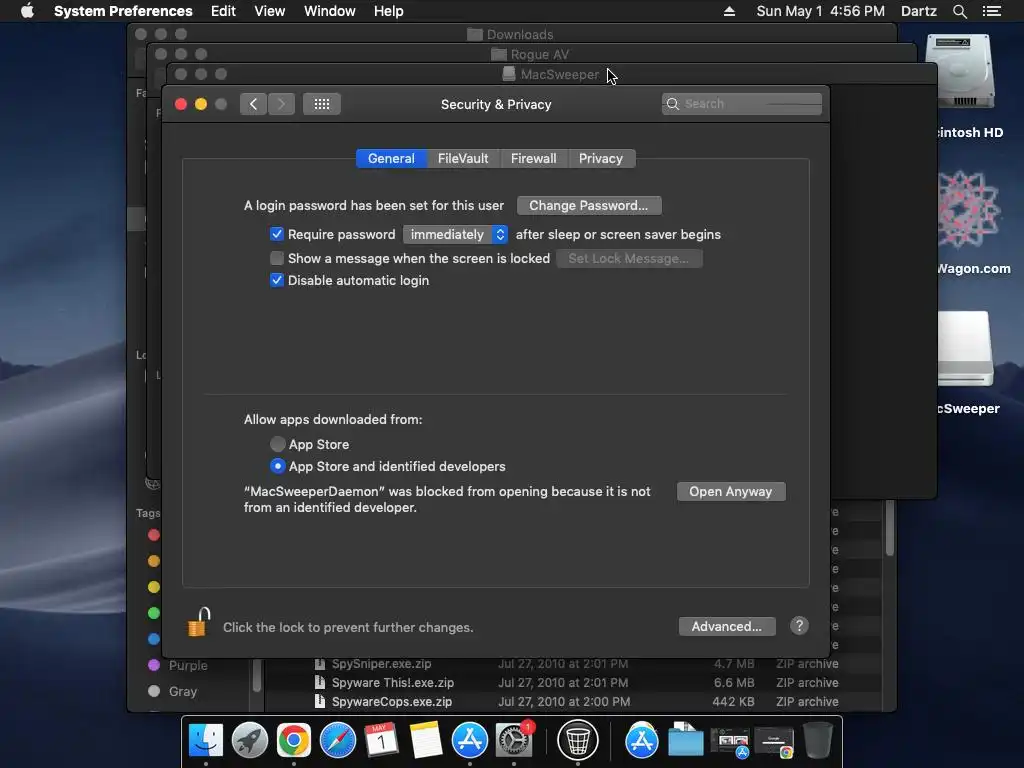Image resolution: width=1024 pixels, height=768 pixels.
Task: Click the Dartz user name in menu bar
Action: [919, 11]
